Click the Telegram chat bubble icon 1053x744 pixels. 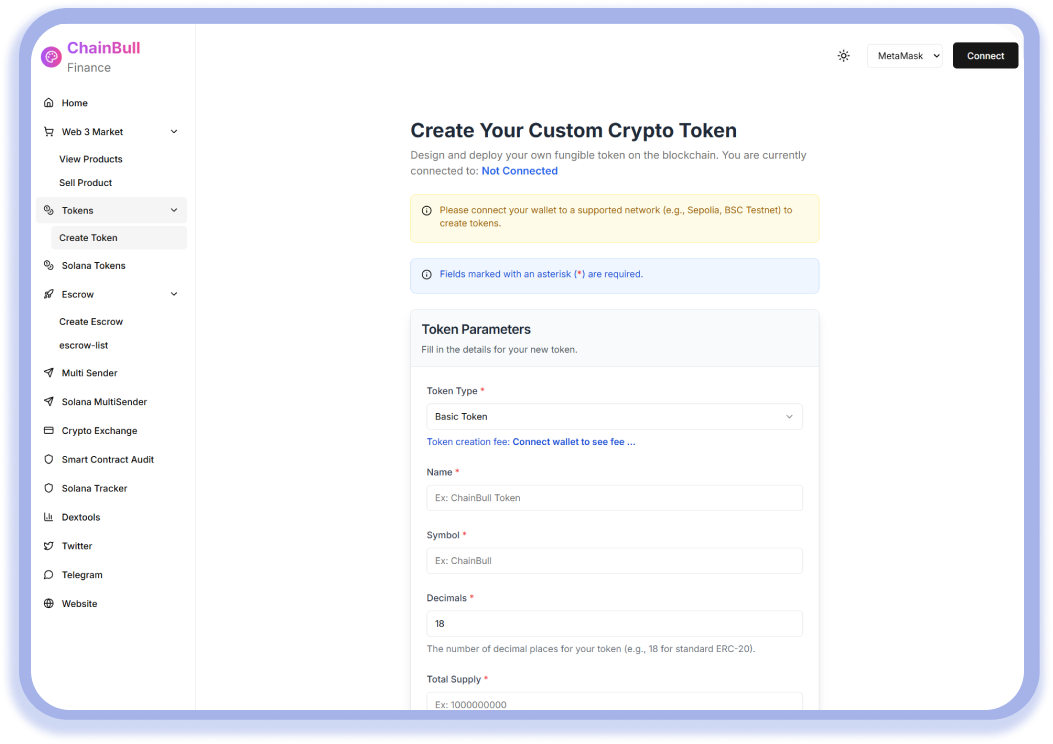click(x=49, y=575)
